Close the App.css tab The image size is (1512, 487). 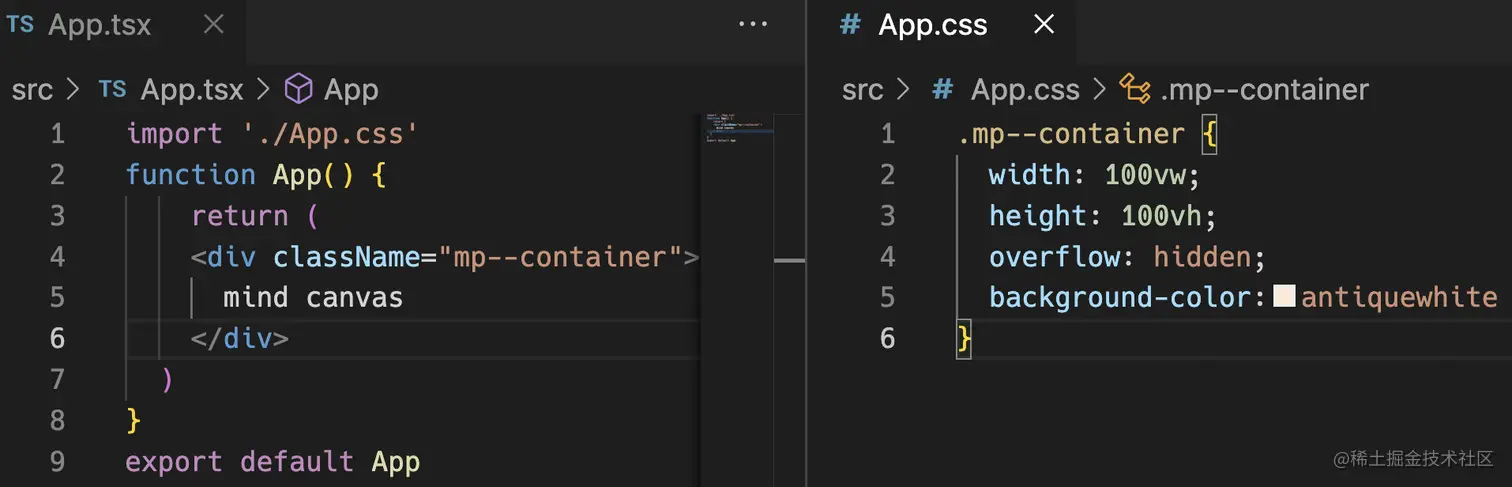[x=1043, y=25]
